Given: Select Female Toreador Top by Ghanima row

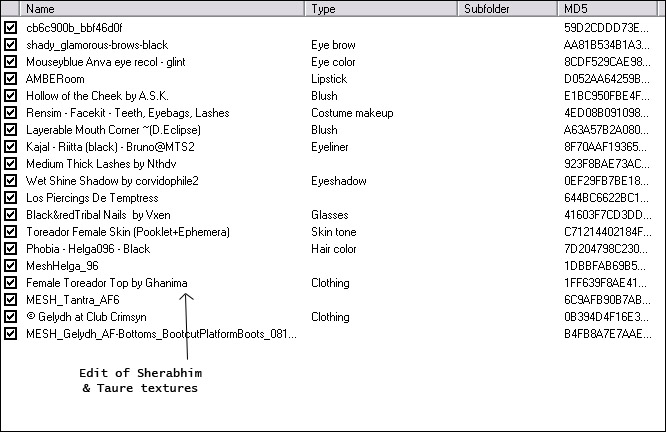Looking at the screenshot, I should [107, 283].
